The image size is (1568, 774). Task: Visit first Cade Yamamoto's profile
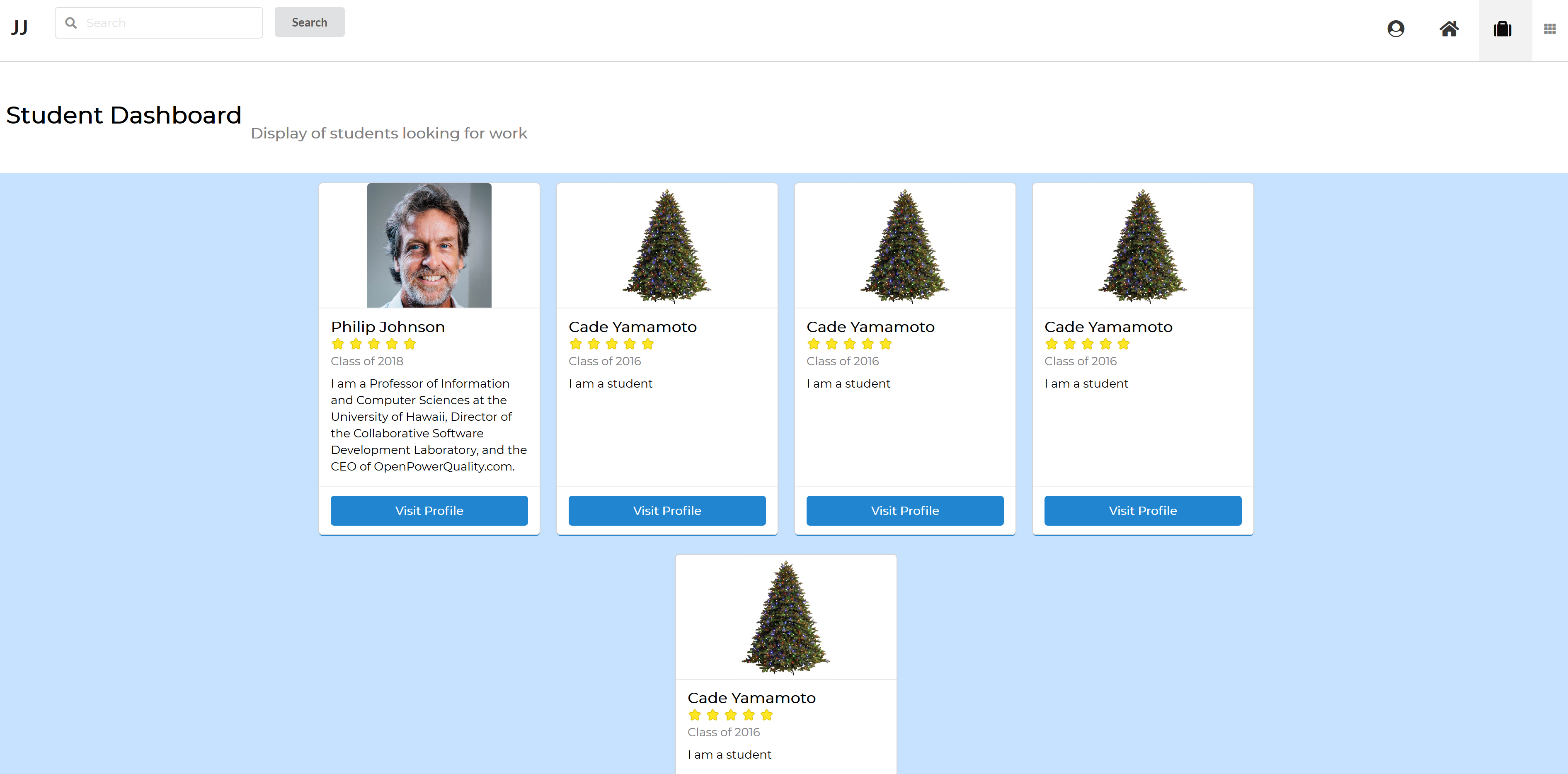(x=667, y=510)
